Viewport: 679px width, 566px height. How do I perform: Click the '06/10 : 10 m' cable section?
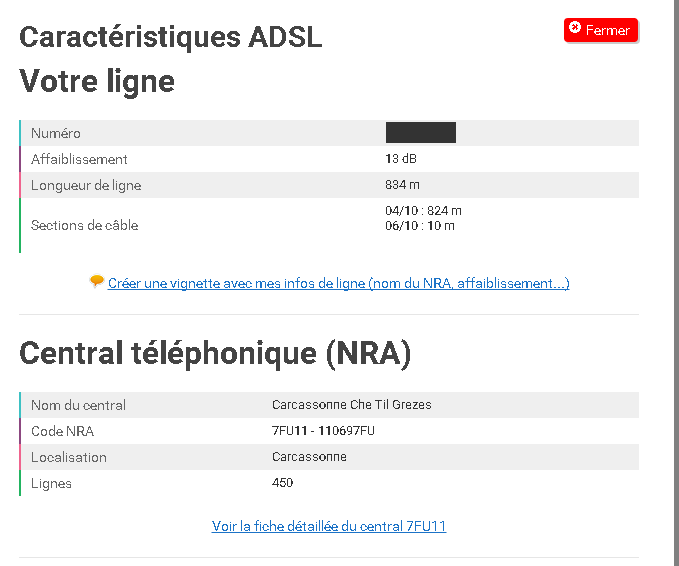pyautogui.click(x=419, y=226)
